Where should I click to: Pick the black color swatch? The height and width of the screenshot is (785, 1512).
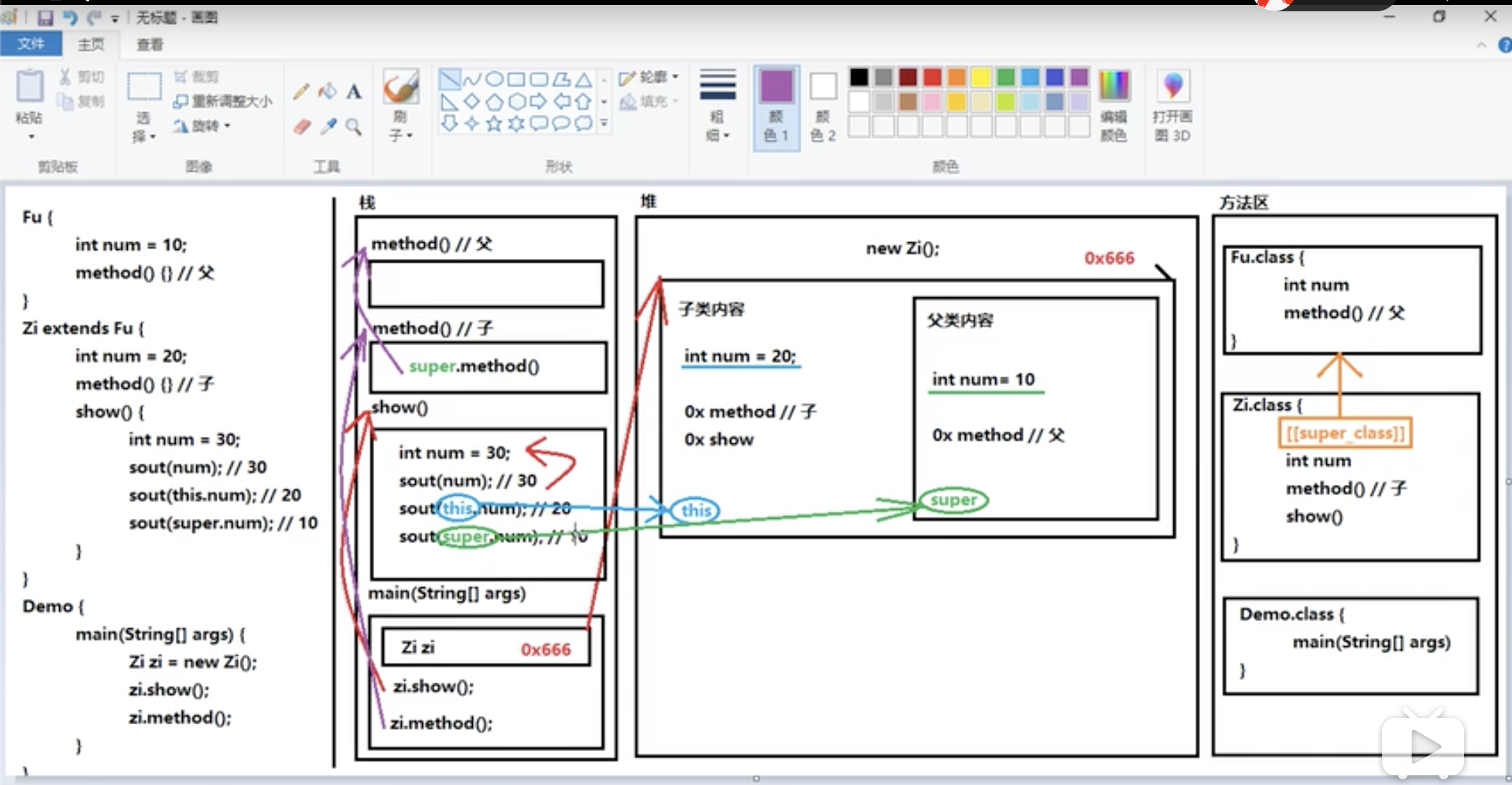tap(859, 77)
